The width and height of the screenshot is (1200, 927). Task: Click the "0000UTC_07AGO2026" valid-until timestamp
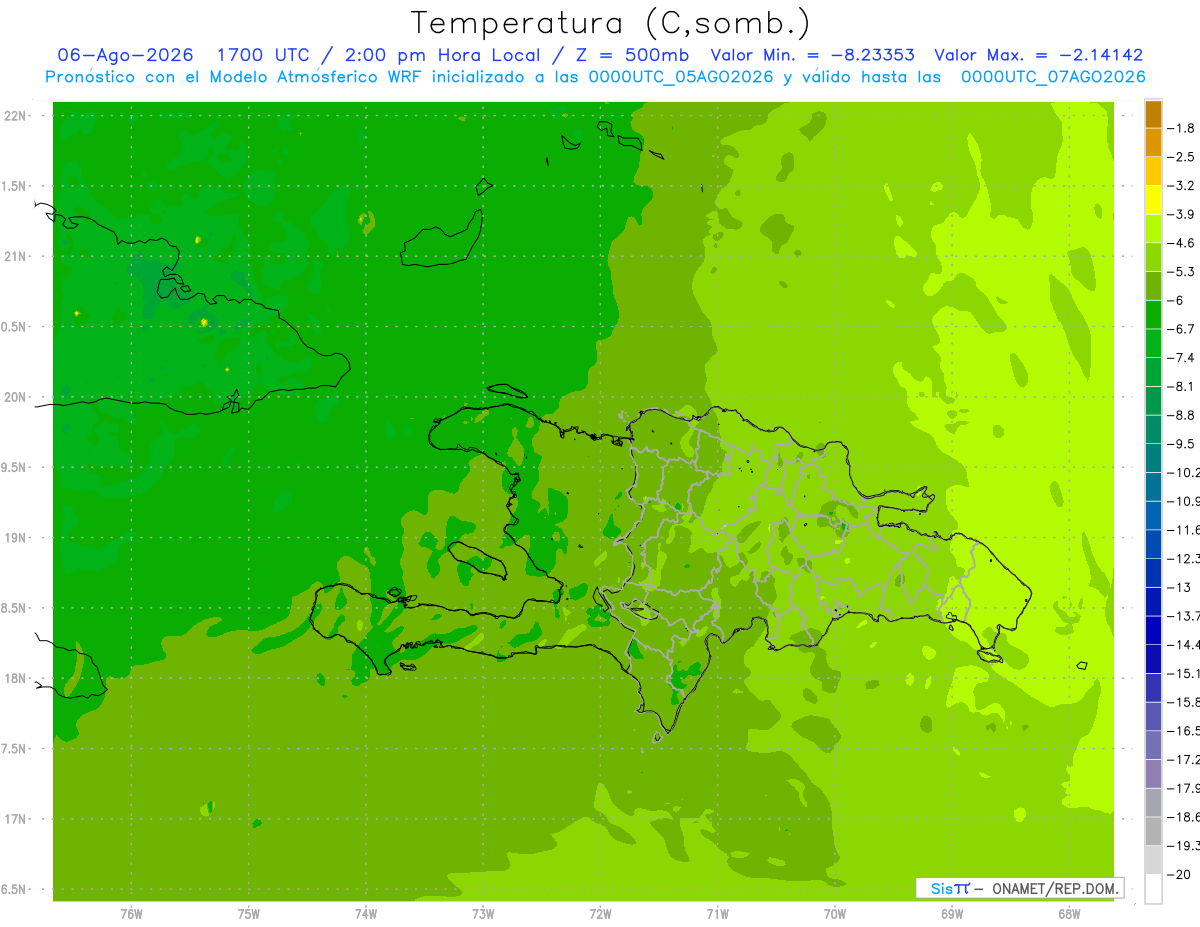click(1053, 77)
